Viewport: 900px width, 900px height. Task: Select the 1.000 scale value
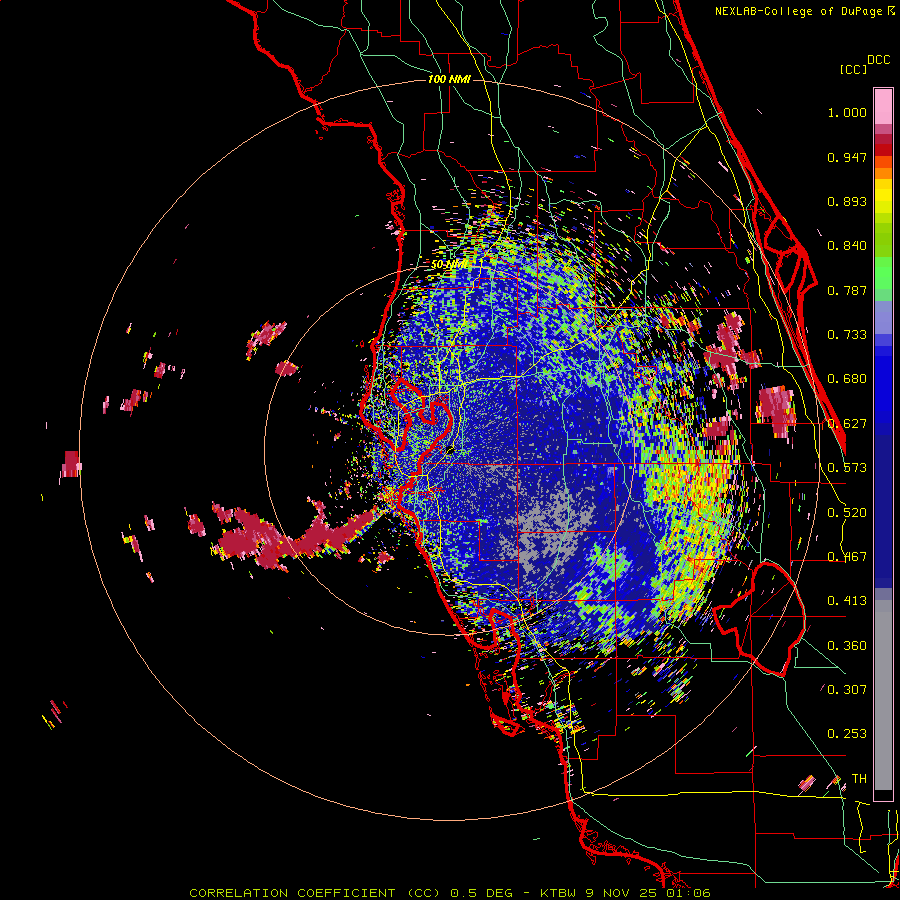tap(847, 112)
